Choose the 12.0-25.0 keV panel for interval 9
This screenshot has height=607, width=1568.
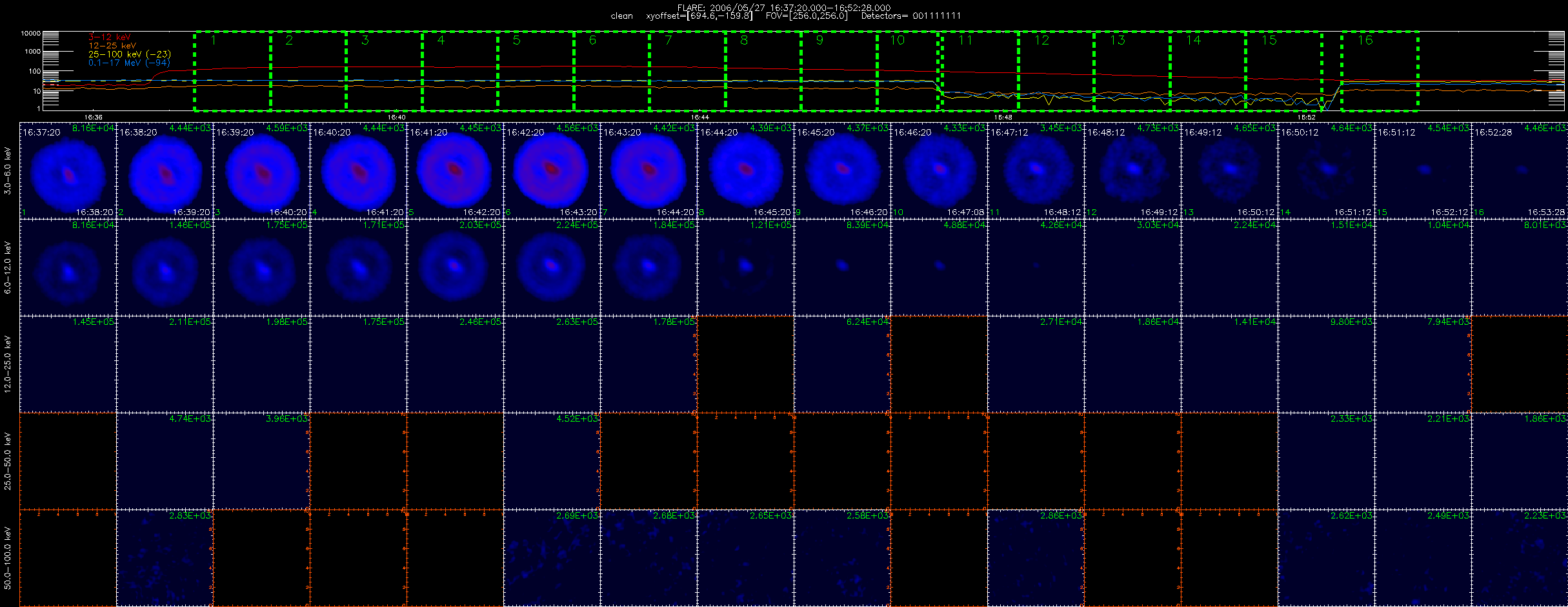click(842, 364)
